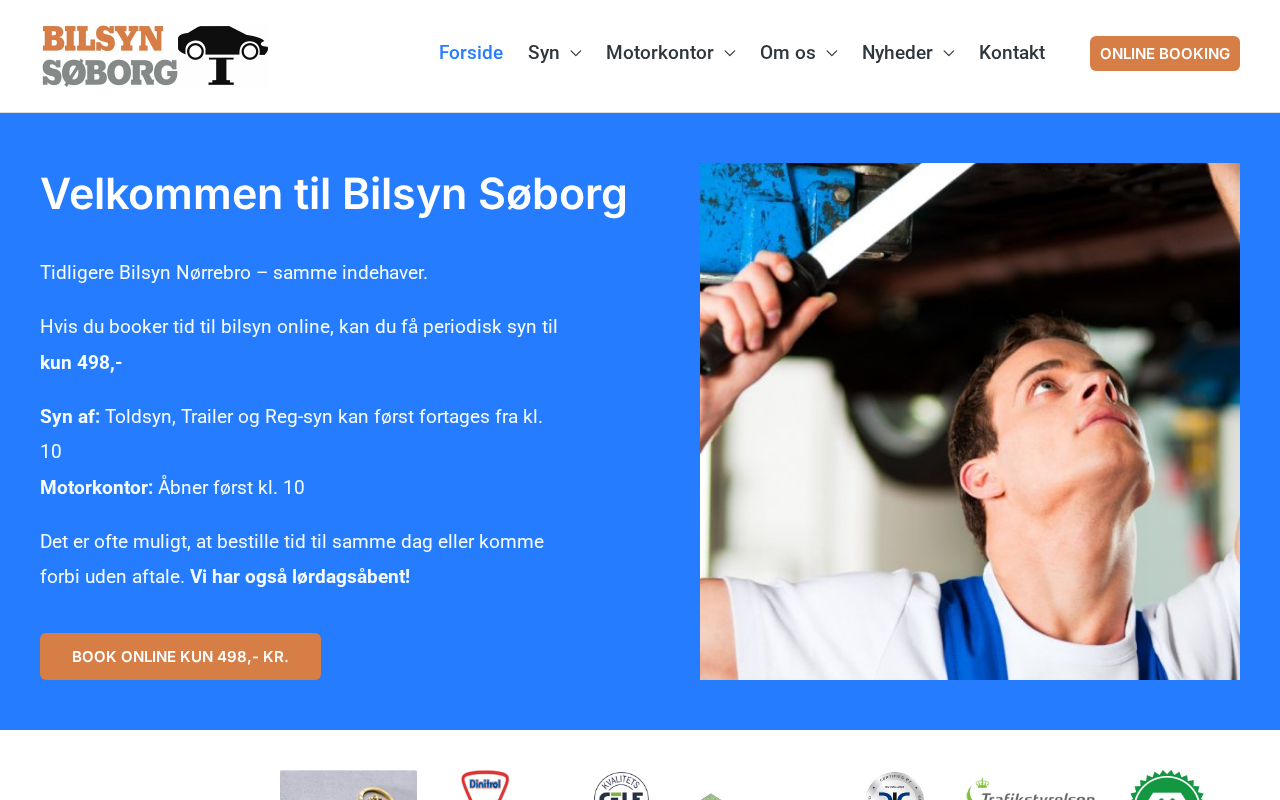Image resolution: width=1280 pixels, height=800 pixels.
Task: Open the Om os dropdown chevron
Action: 832,53
